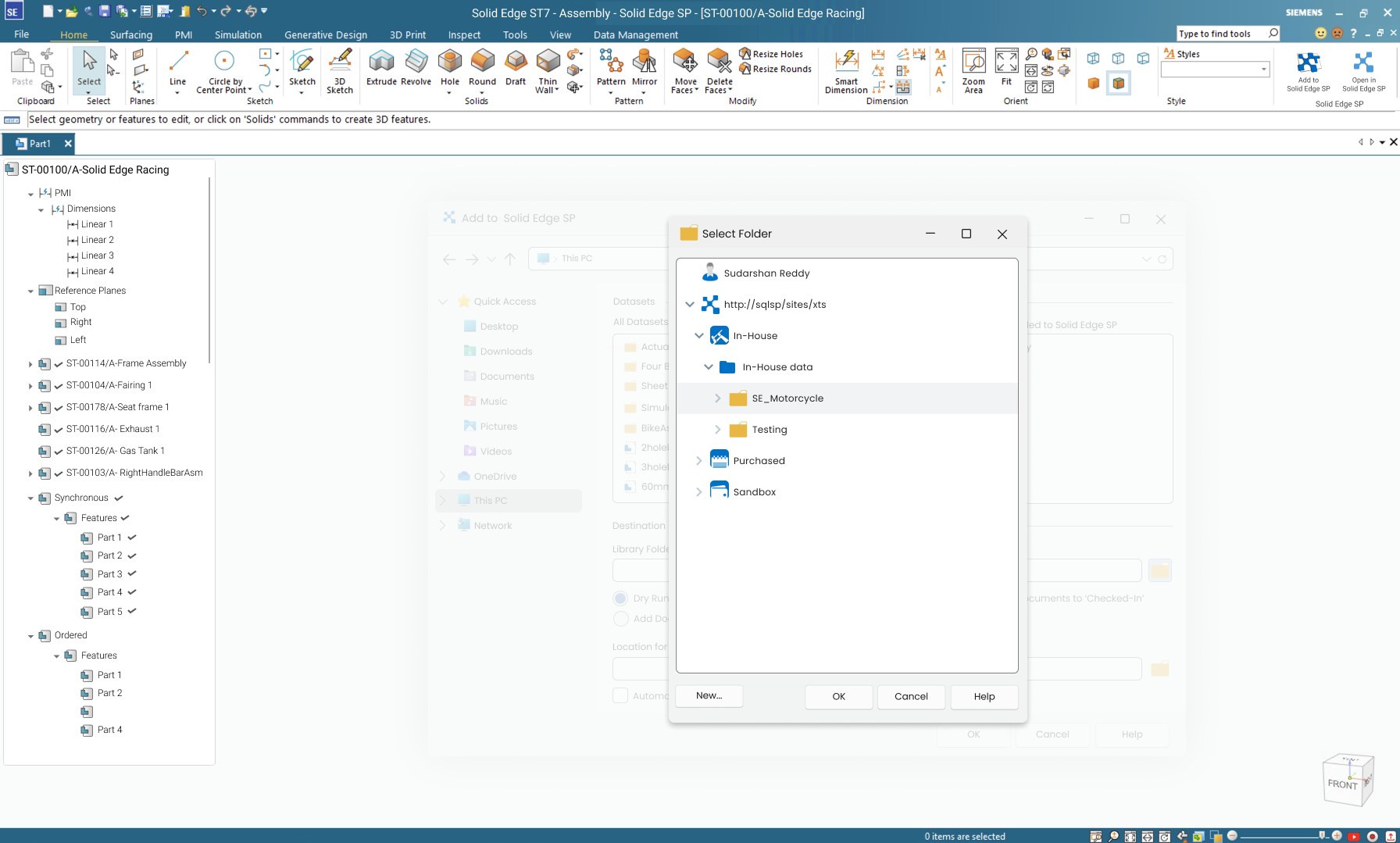This screenshot has width=1400, height=843.
Task: Toggle checkmark on ST-00104/A-Fairing 1
Action: tap(59, 386)
